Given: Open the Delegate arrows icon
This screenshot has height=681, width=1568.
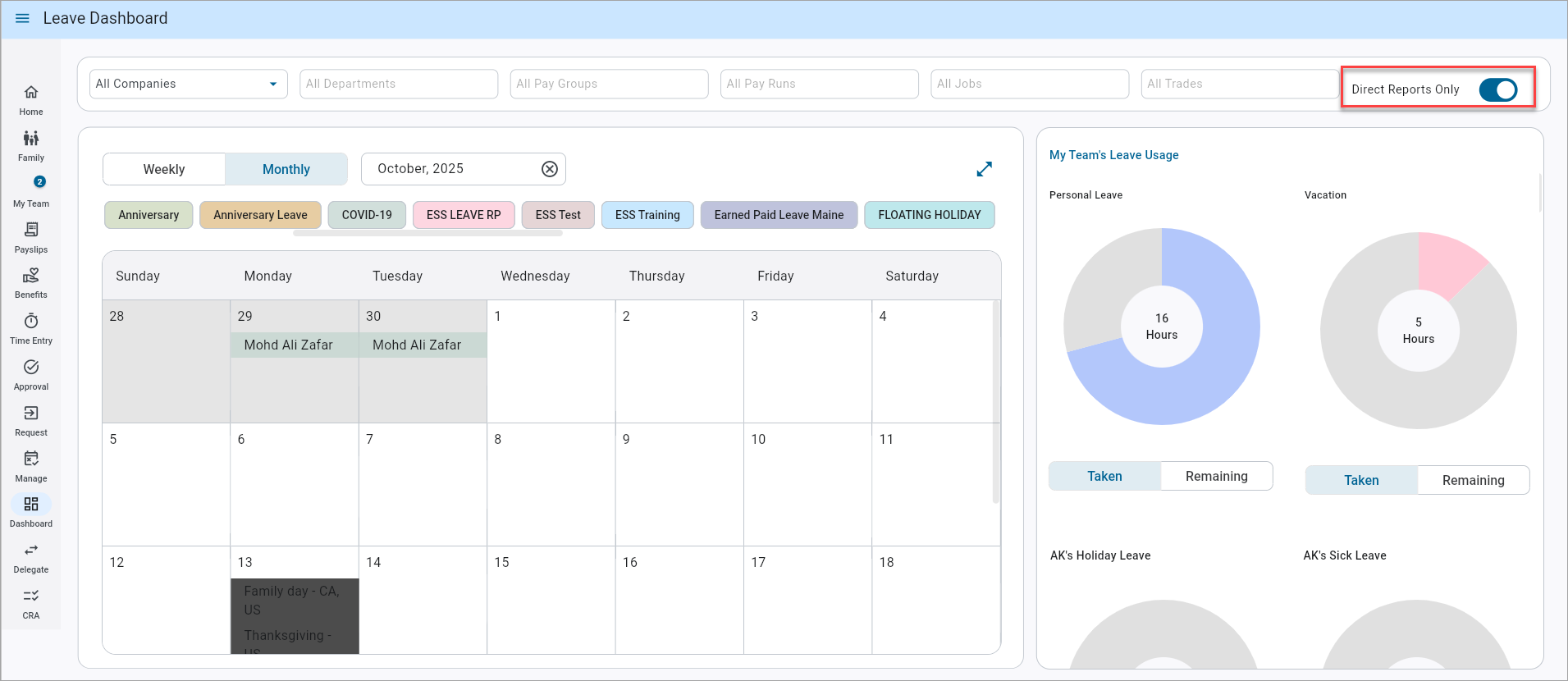Looking at the screenshot, I should point(31,551).
